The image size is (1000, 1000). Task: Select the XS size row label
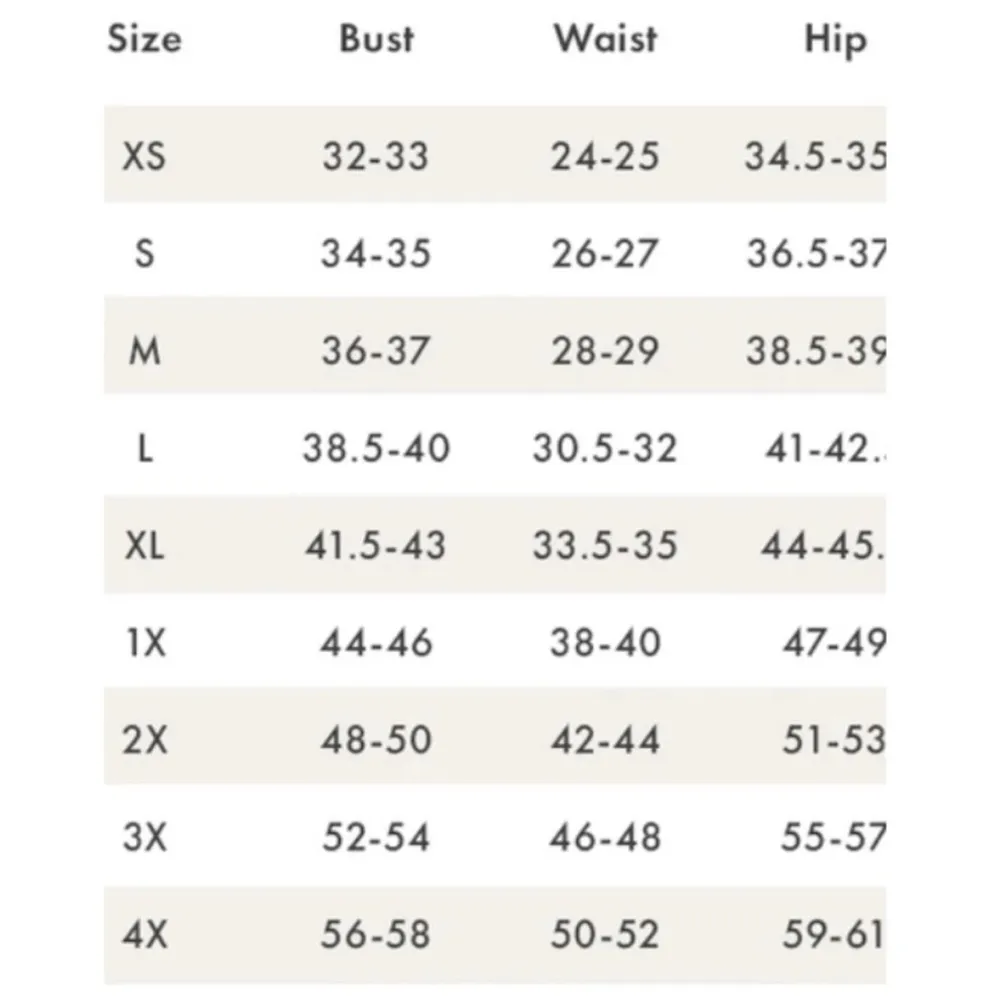[144, 157]
